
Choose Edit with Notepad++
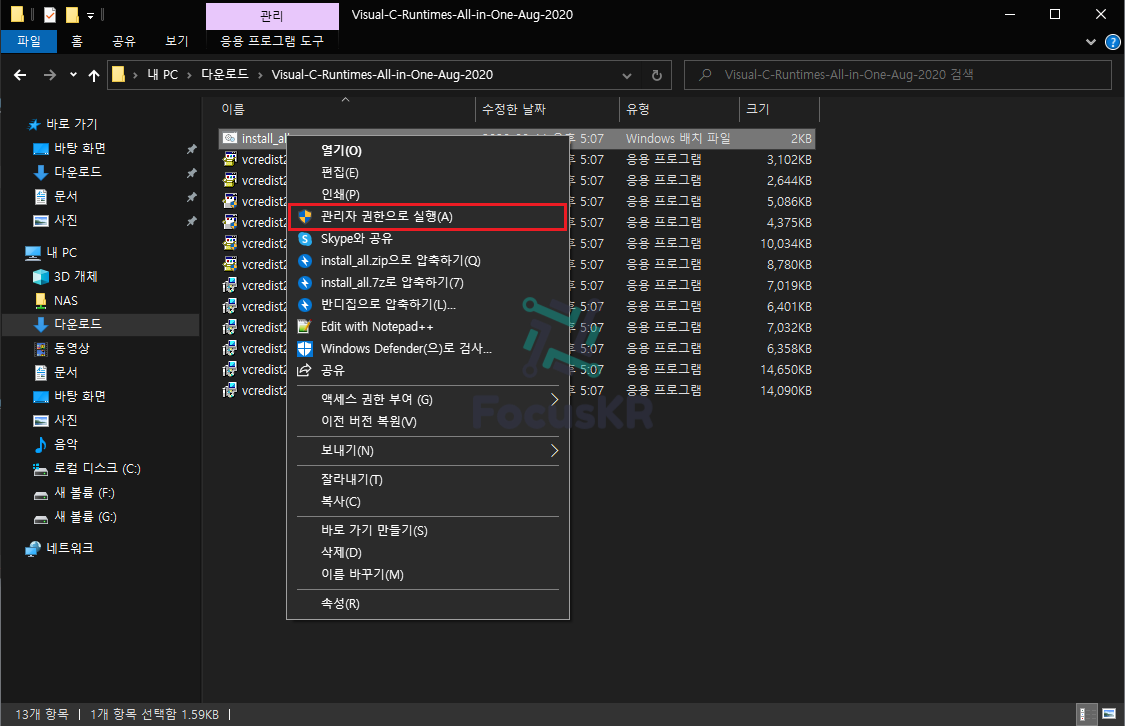point(428,326)
